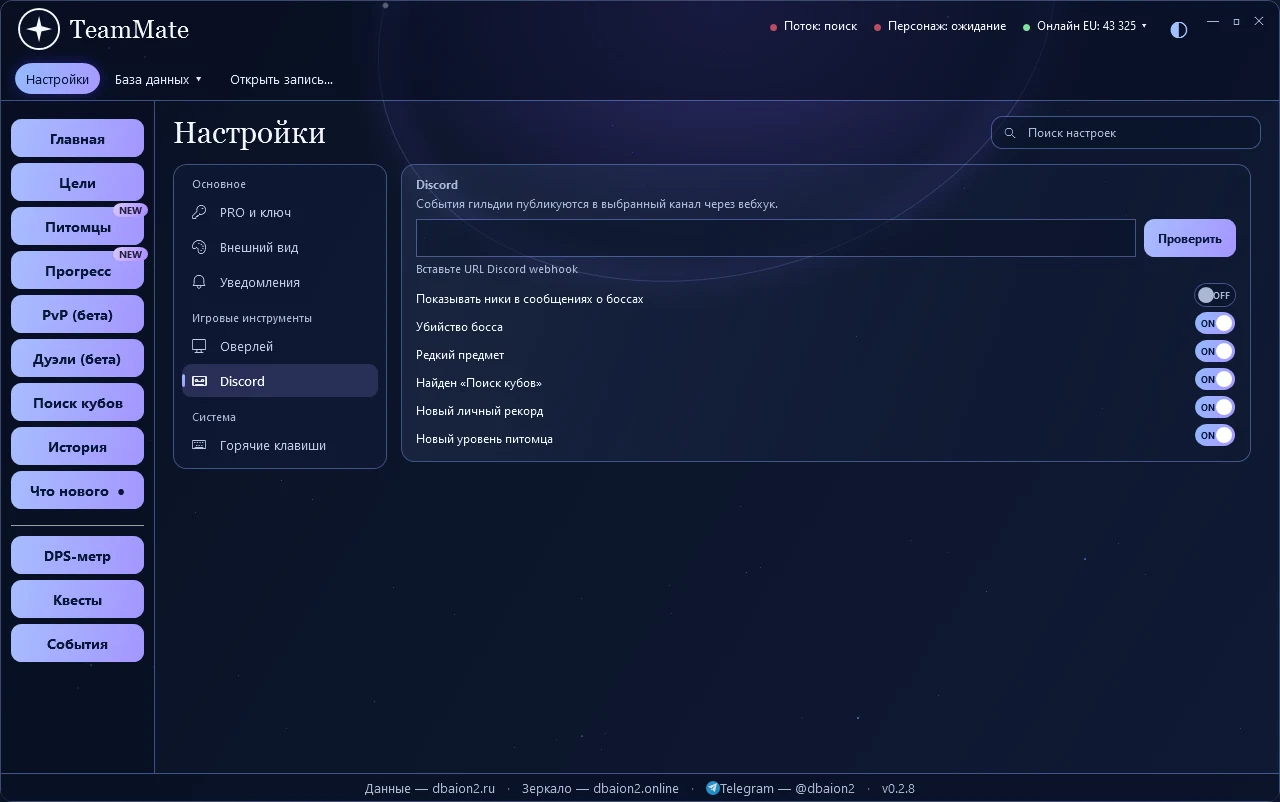This screenshot has height=802, width=1280.
Task: Click the Discord webhook URL input field
Action: pyautogui.click(x=776, y=238)
